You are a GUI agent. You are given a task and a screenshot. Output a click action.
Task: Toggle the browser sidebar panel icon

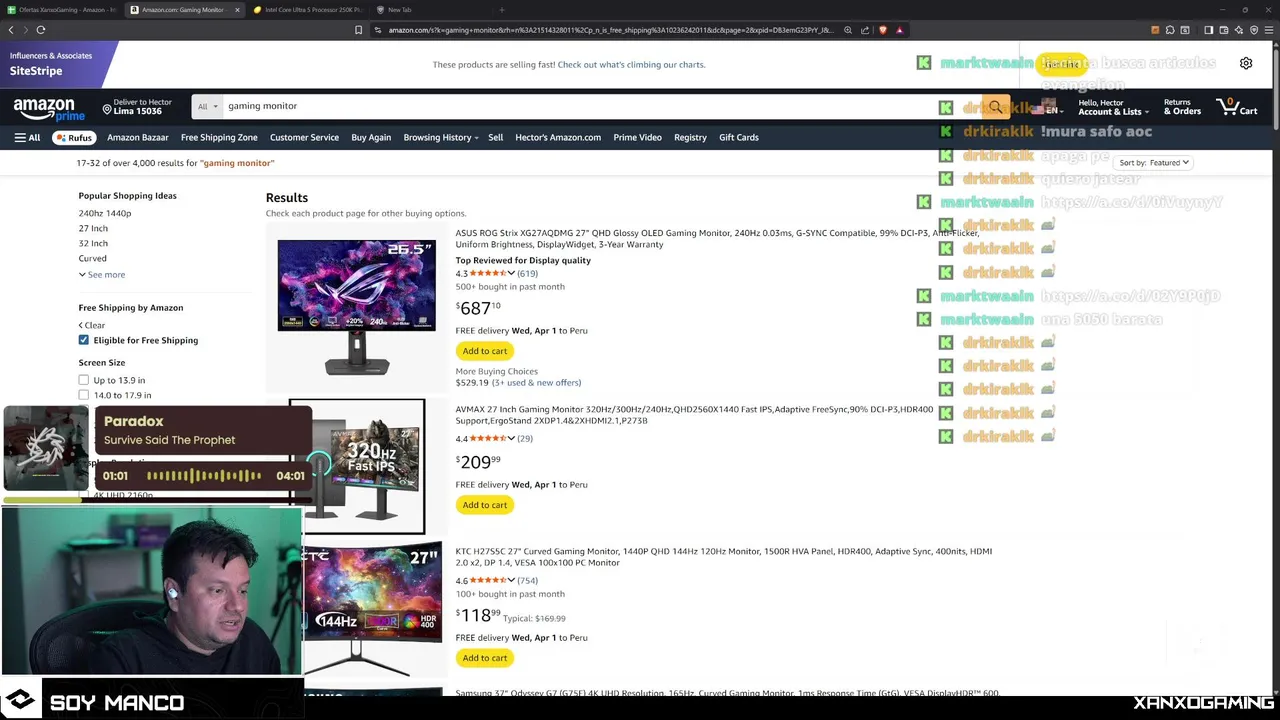pyautogui.click(x=1208, y=30)
